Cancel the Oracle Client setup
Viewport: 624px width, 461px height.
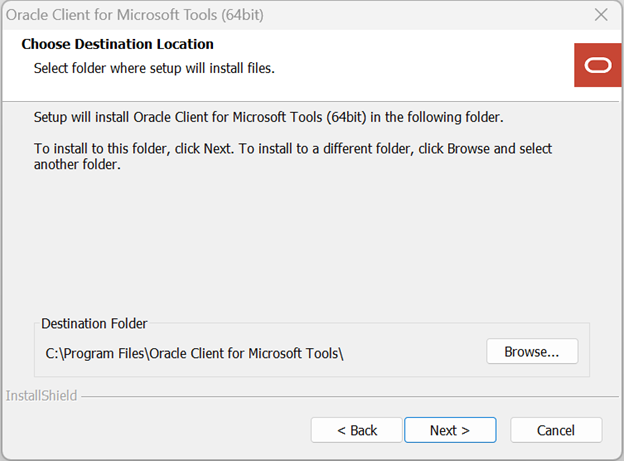pyautogui.click(x=556, y=430)
